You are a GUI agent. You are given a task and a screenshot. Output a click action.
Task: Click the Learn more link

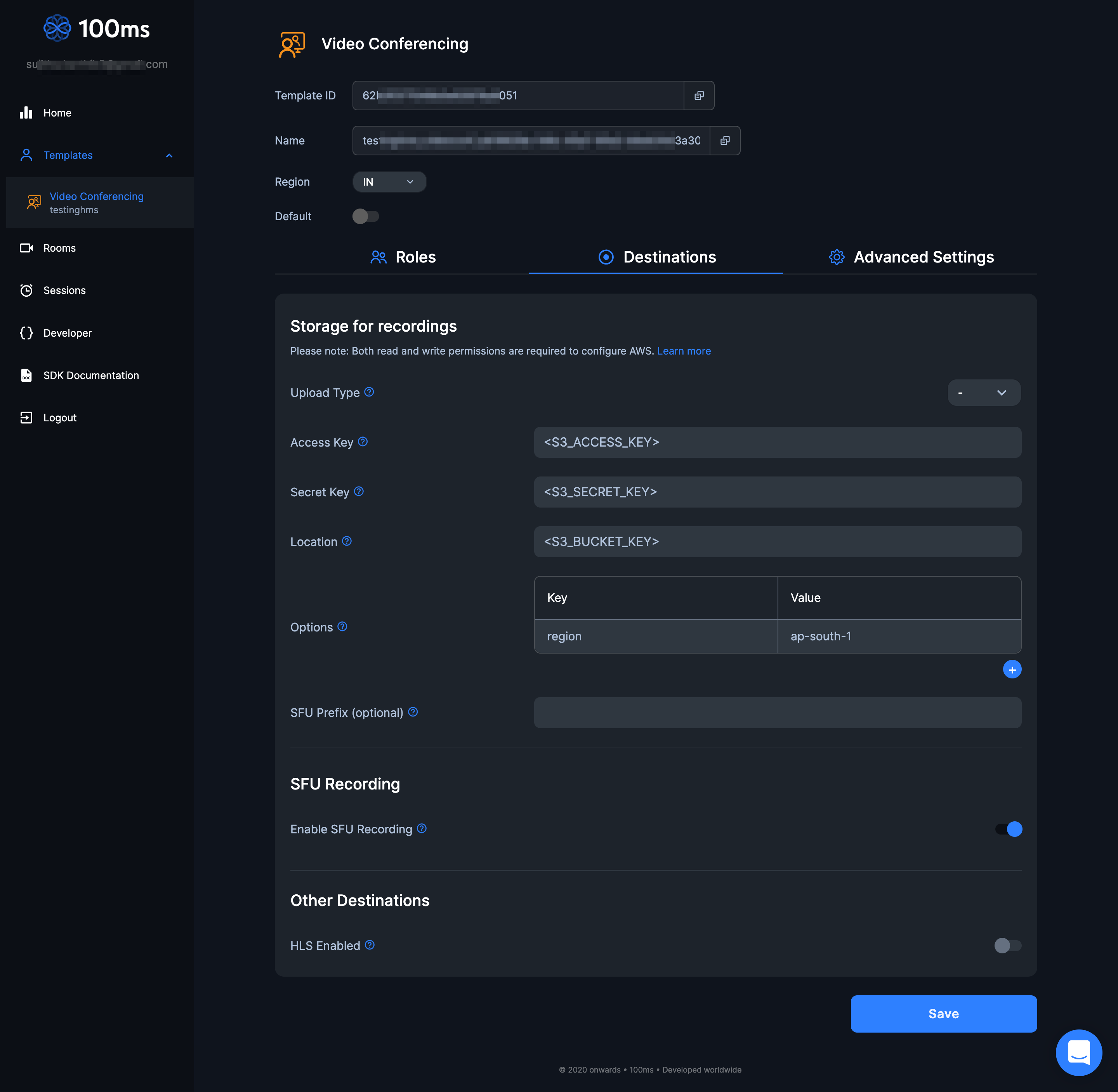point(684,351)
